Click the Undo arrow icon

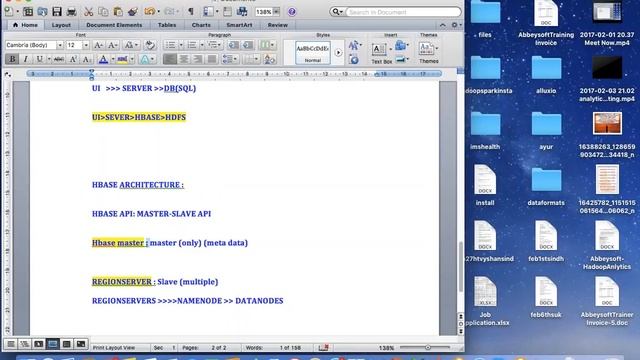pyautogui.click(x=149, y=11)
